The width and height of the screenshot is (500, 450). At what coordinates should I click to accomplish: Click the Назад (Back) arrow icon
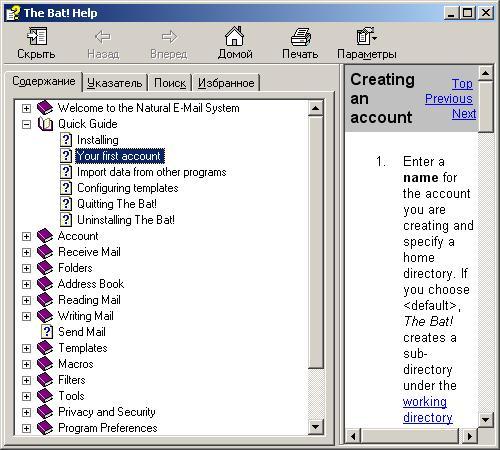coord(103,37)
